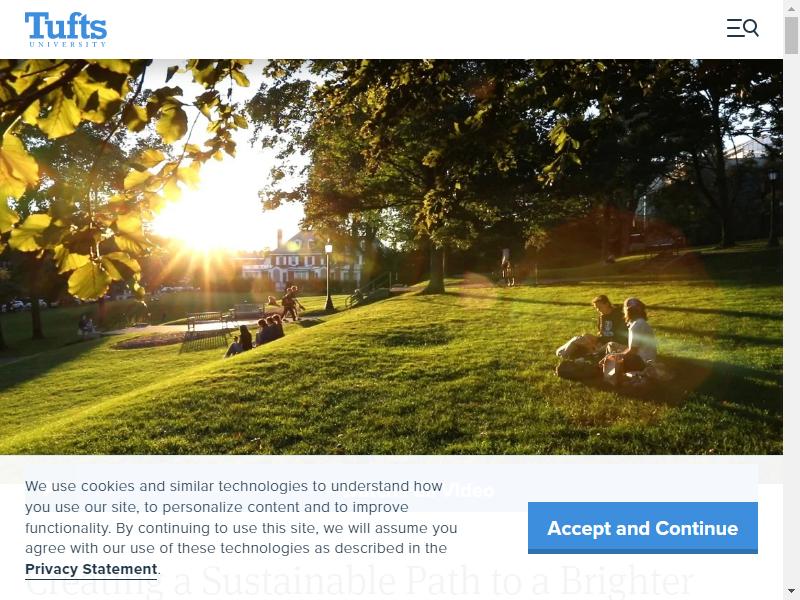800x600 pixels.
Task: Open the menu and search icon
Action: coord(742,28)
